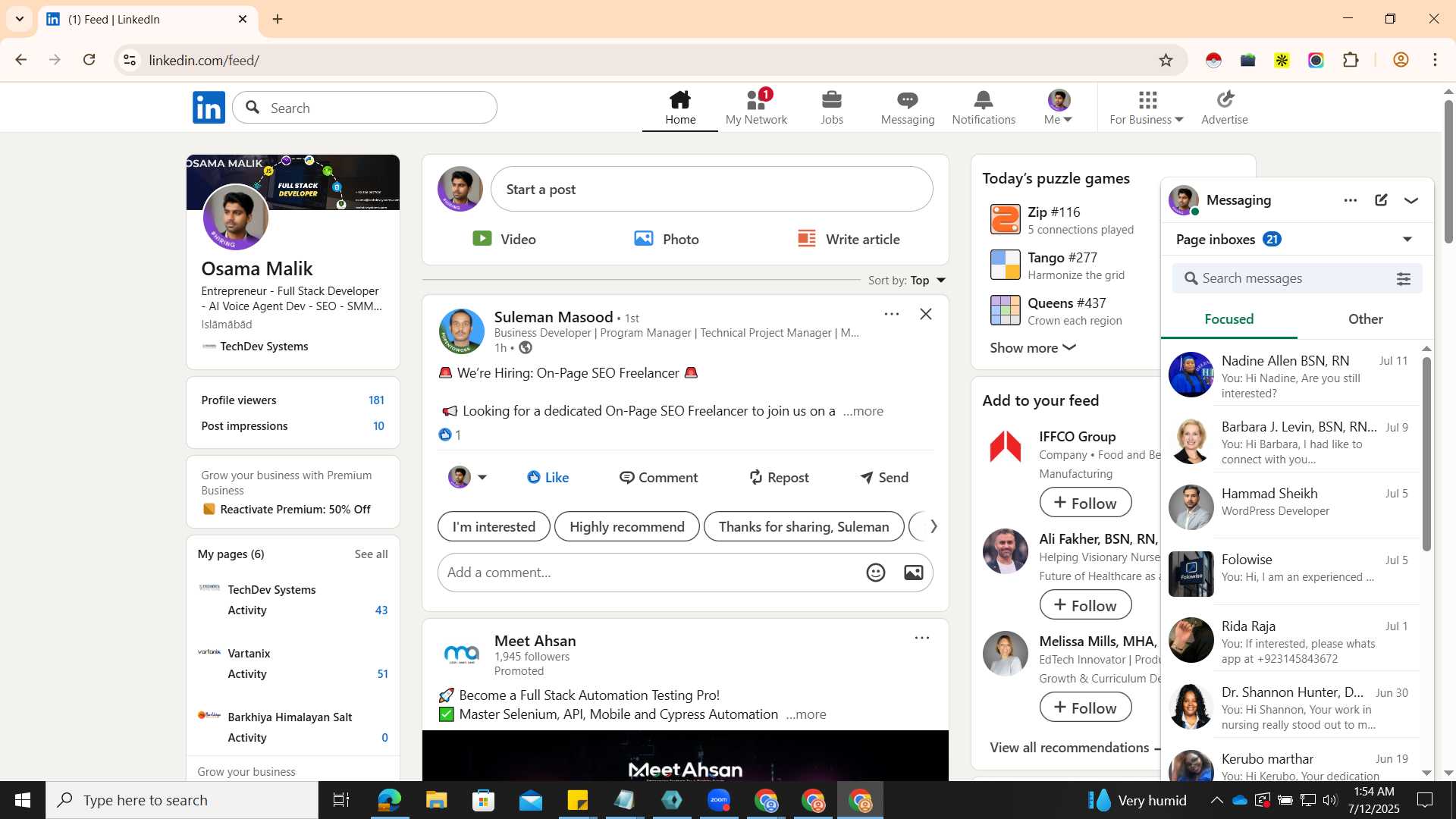1456x819 pixels.
Task: Expand Page inboxes dropdown
Action: coord(1407,240)
